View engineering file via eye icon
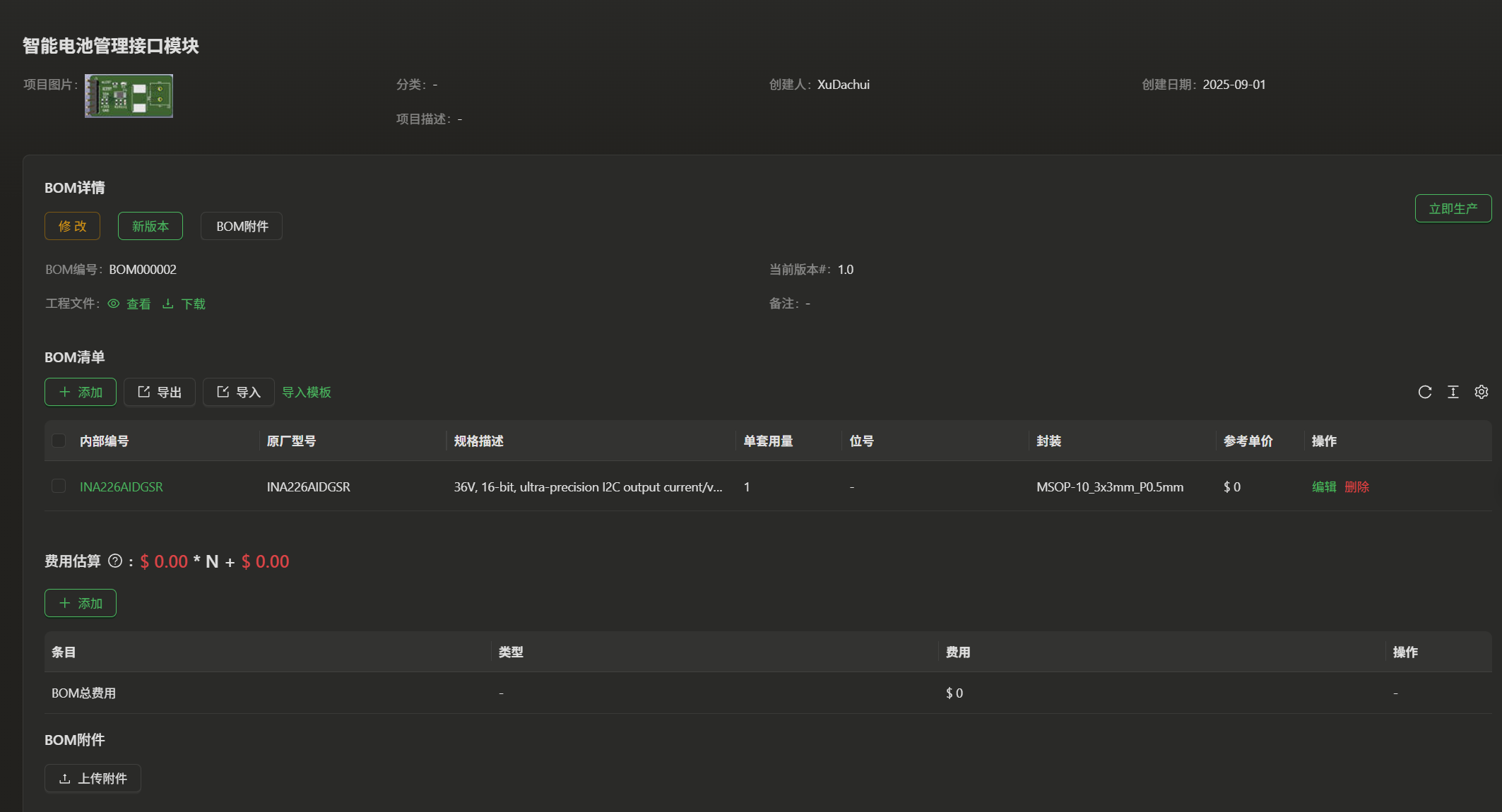Image resolution: width=1502 pixels, height=812 pixels. 114,304
